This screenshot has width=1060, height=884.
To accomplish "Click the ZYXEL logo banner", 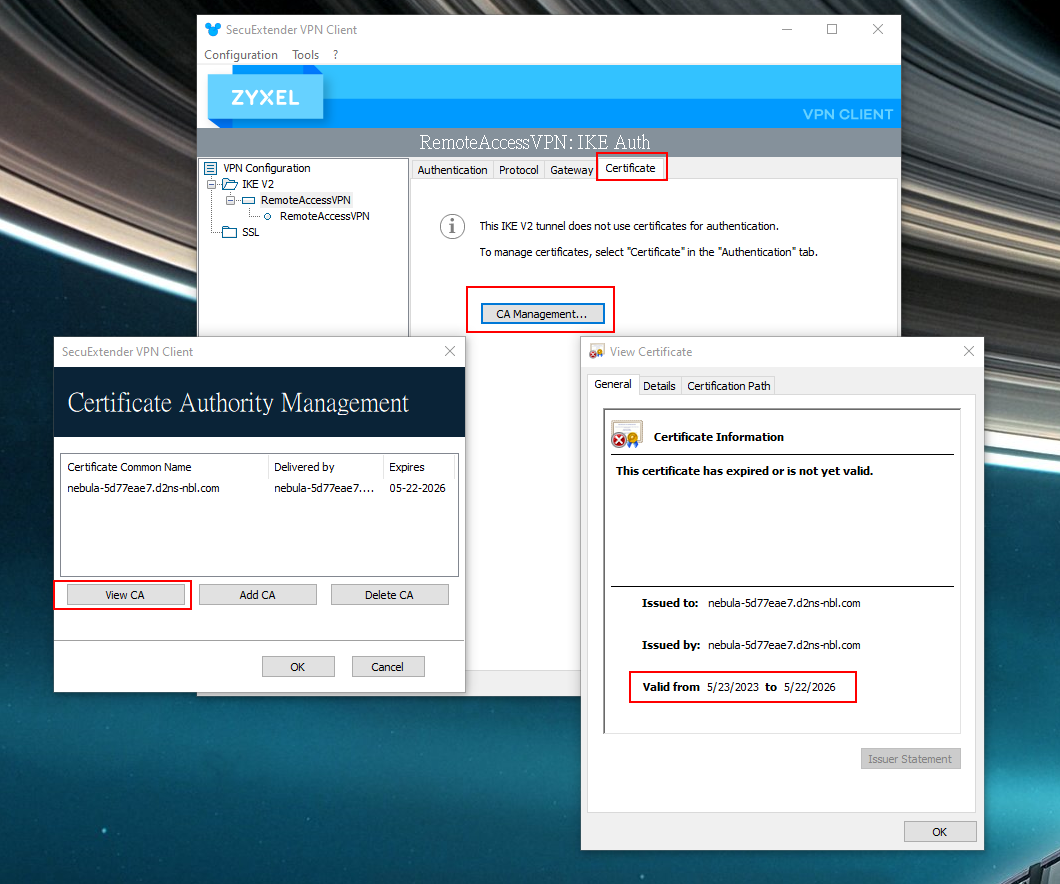I will click(x=265, y=97).
